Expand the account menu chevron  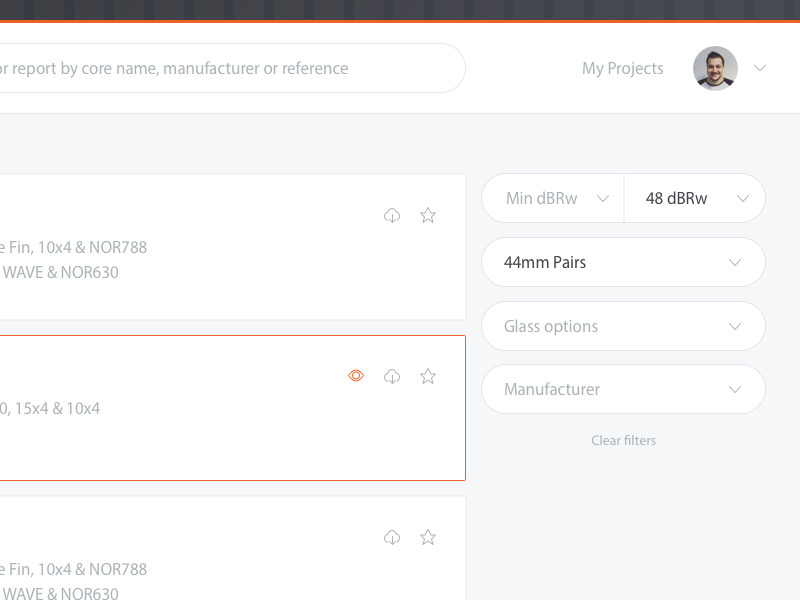coord(760,68)
